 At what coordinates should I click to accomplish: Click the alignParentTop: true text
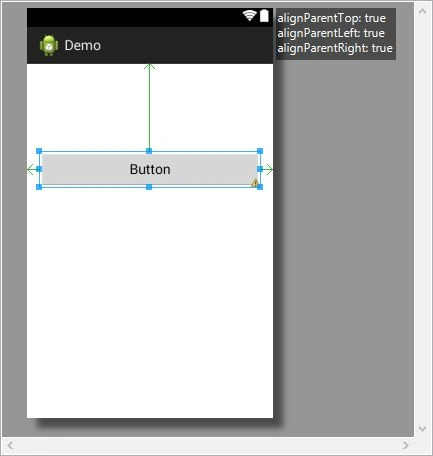coord(331,18)
